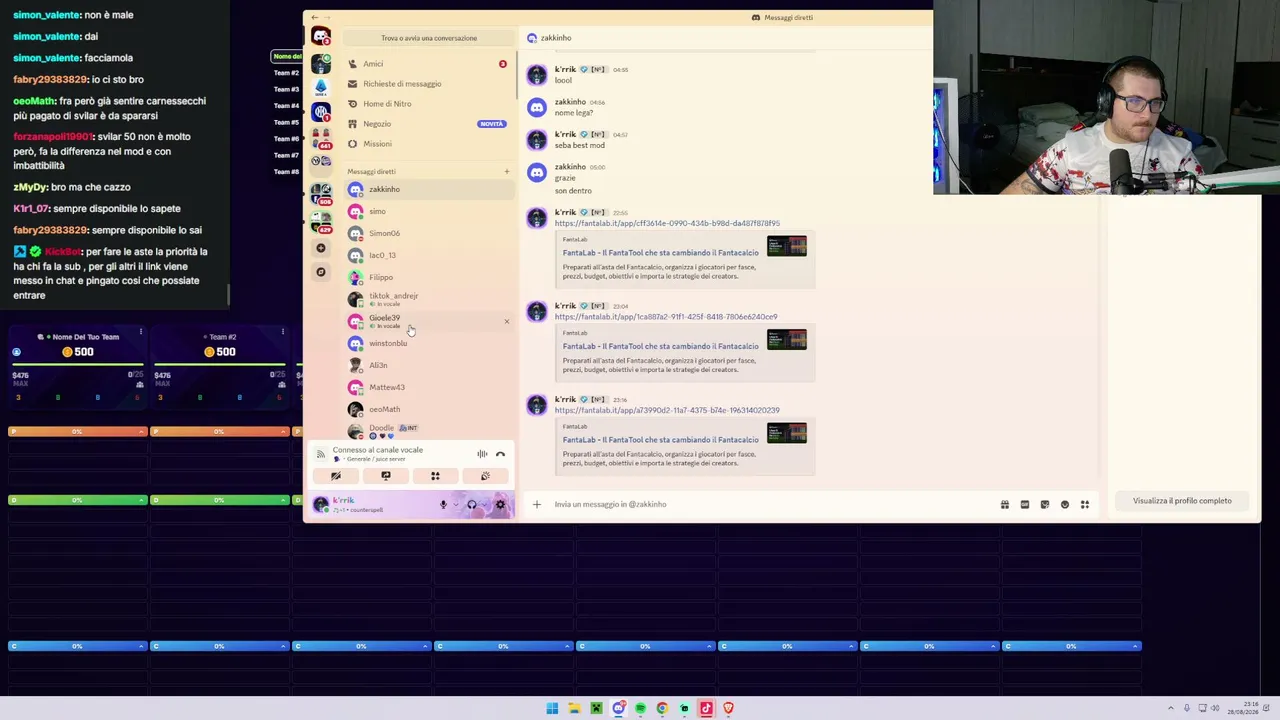Open the first FantaLab embed title link

[660, 253]
